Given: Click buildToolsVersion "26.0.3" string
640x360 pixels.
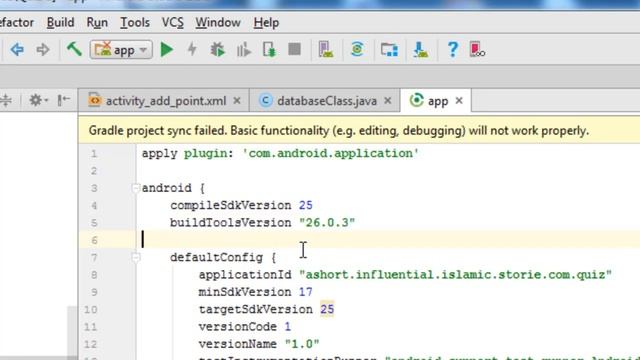Looking at the screenshot, I should [x=327, y=223].
